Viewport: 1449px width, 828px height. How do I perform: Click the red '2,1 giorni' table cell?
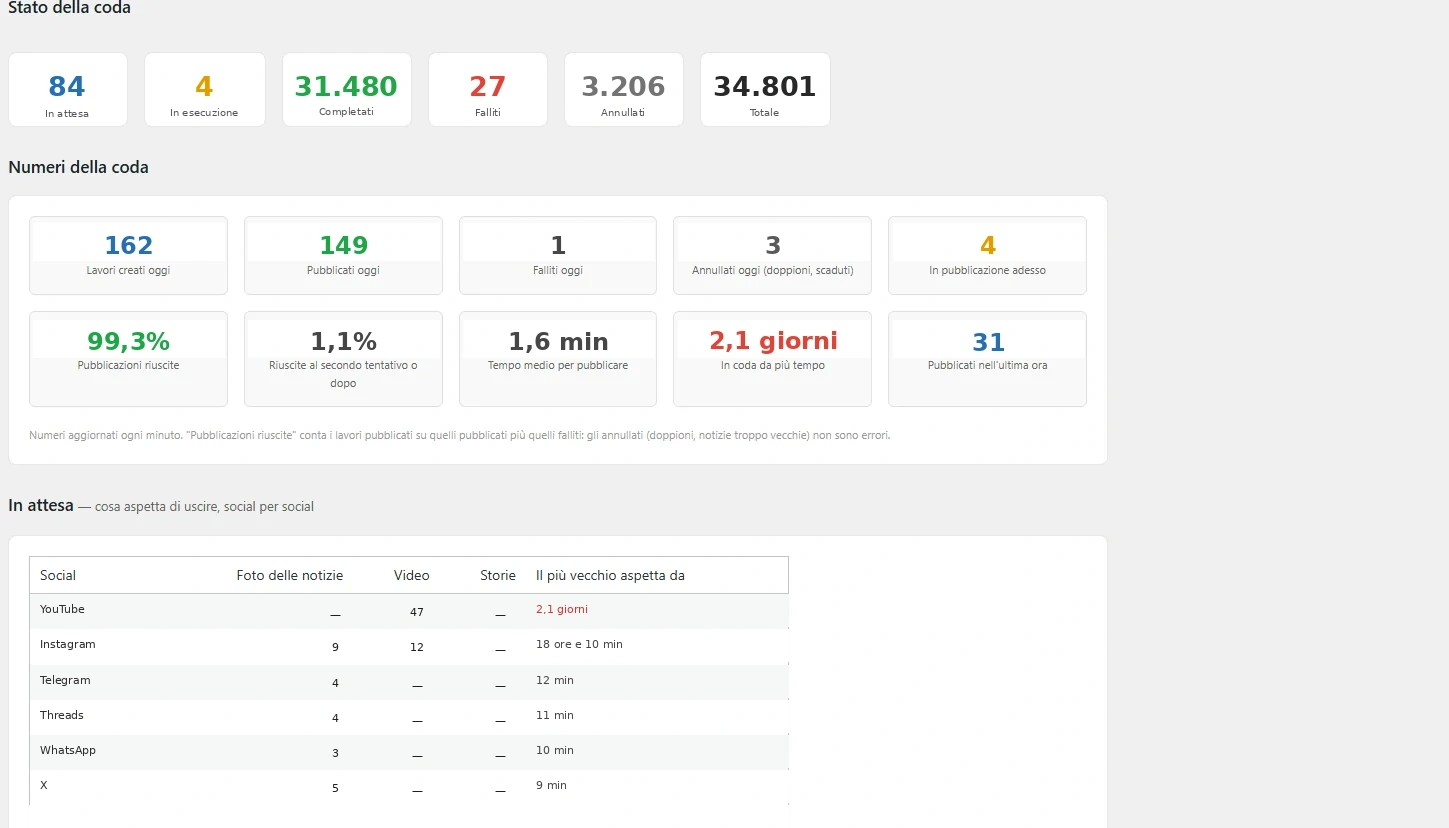point(562,609)
